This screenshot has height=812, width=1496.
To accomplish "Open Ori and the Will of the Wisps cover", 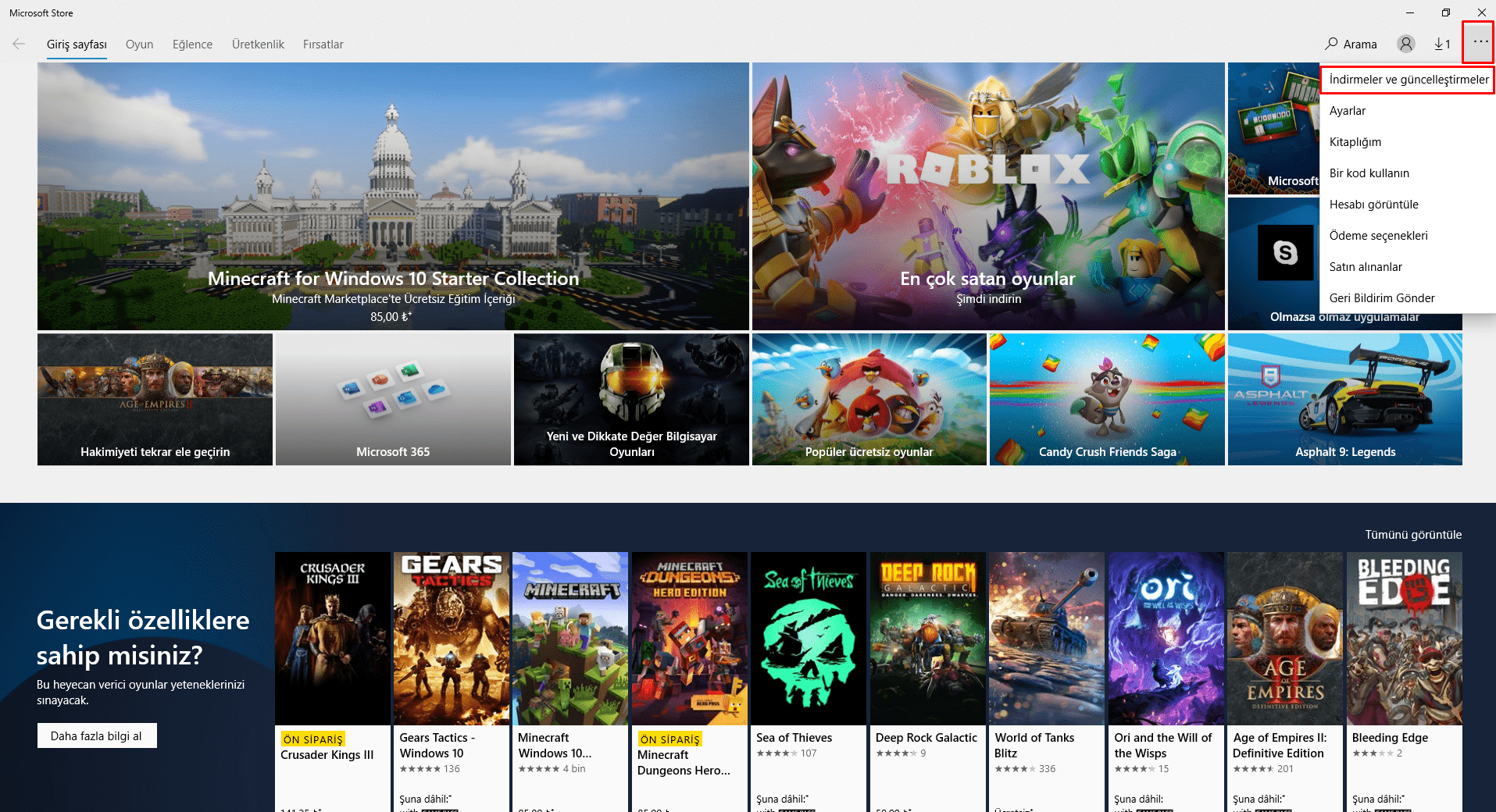I will [x=1166, y=639].
